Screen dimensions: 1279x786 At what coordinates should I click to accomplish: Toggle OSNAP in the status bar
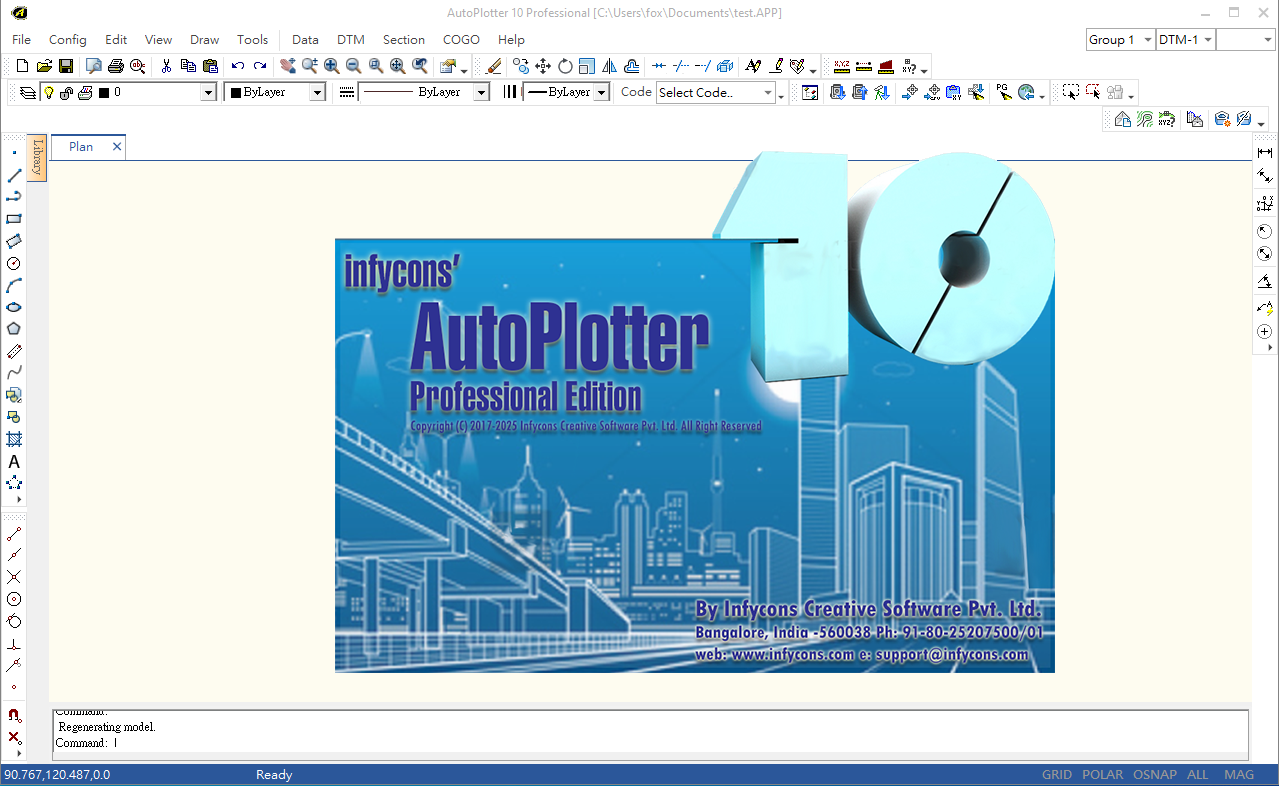click(1154, 775)
